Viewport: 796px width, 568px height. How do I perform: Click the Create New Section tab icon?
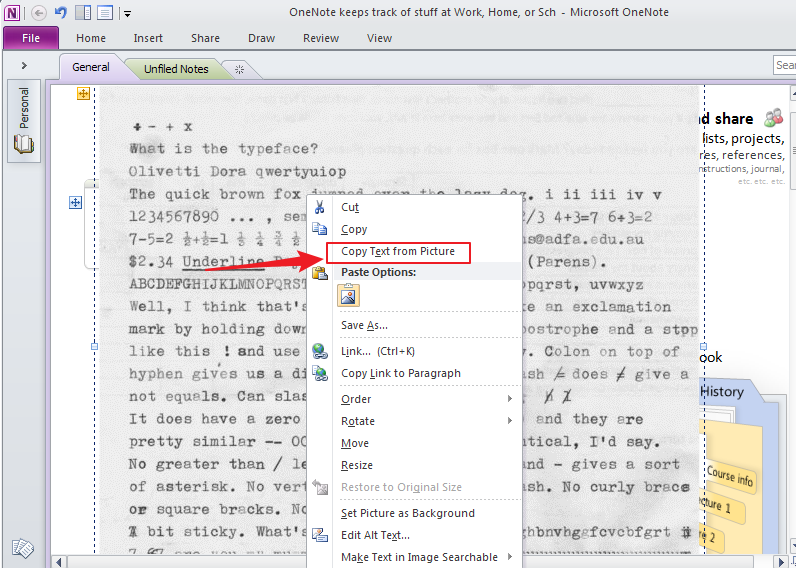coord(238,69)
